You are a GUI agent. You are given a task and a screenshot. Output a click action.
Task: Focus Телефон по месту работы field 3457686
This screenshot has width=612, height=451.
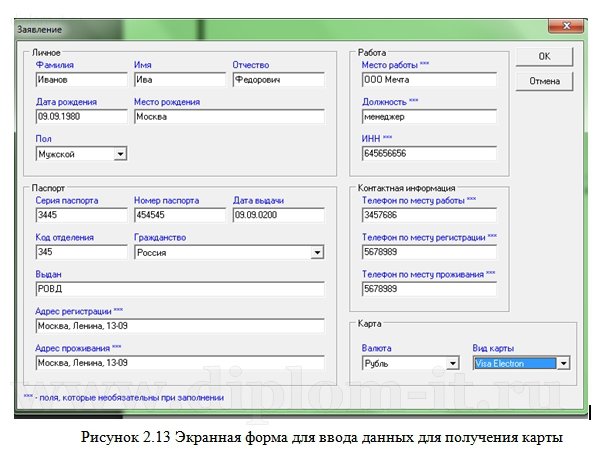point(429,215)
